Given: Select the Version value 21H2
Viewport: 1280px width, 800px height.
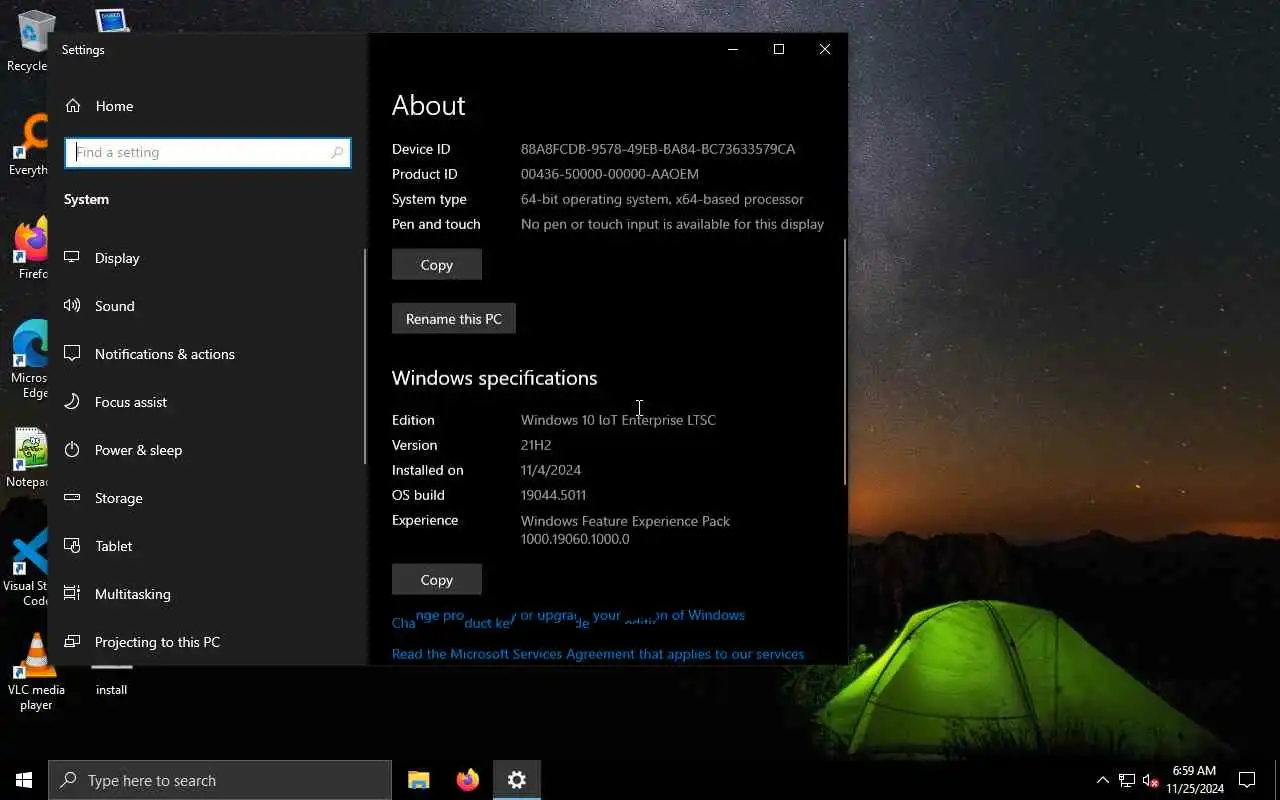Looking at the screenshot, I should coord(536,445).
